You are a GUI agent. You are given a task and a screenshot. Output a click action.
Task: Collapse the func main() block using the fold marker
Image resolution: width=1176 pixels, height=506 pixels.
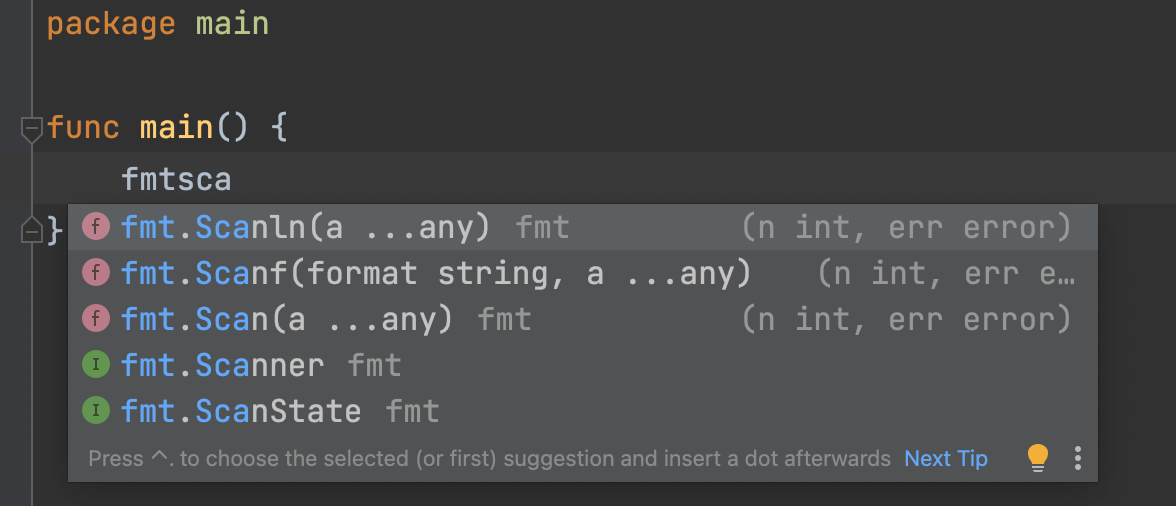click(x=31, y=128)
